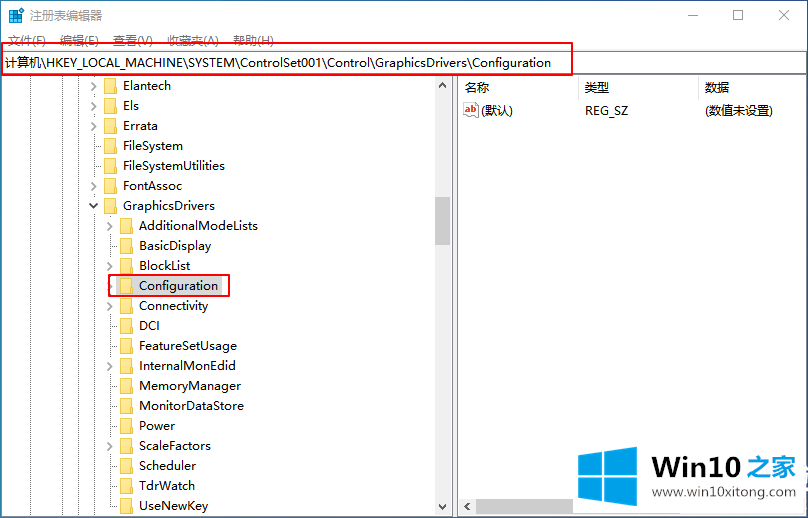The image size is (808, 518).
Task: Click the REG_SZ type cell
Action: click(607, 111)
